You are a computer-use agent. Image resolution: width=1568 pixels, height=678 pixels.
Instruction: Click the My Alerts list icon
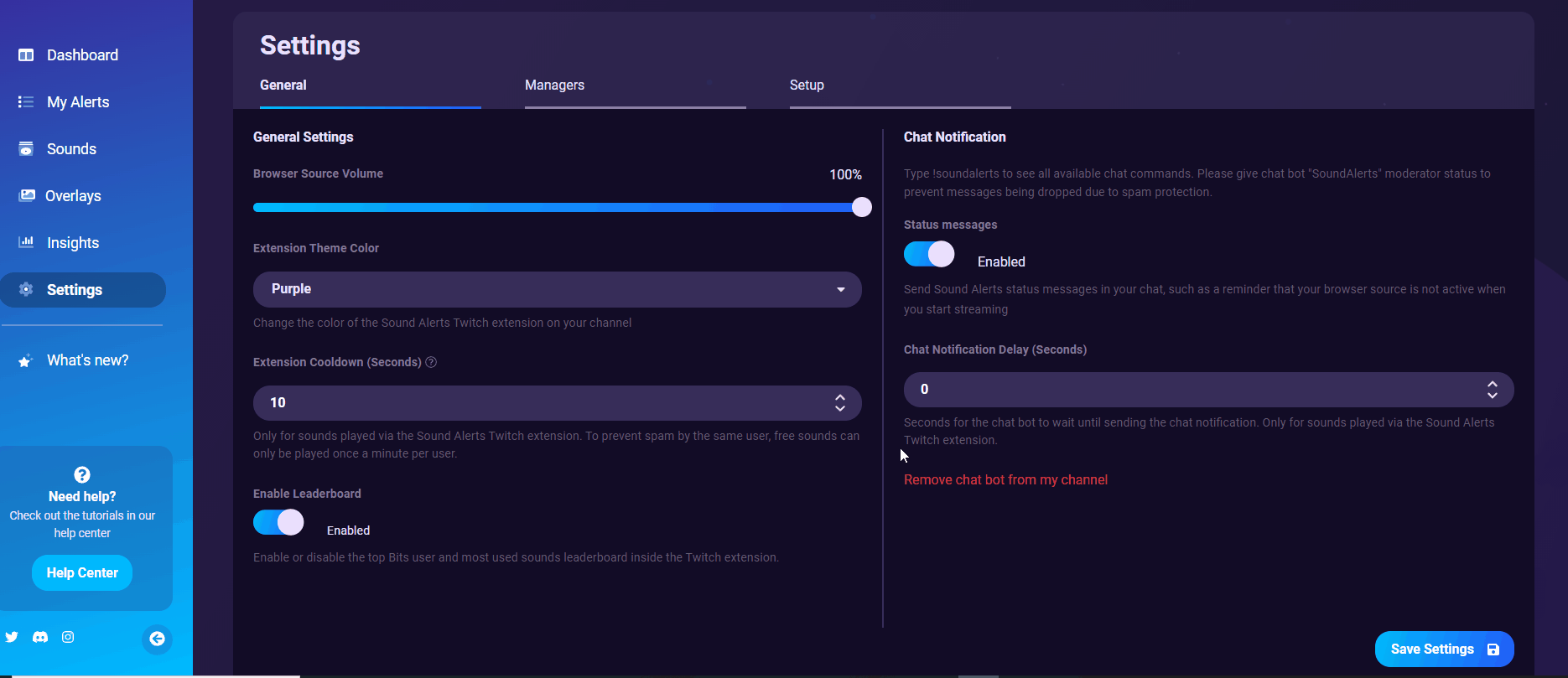(26, 102)
